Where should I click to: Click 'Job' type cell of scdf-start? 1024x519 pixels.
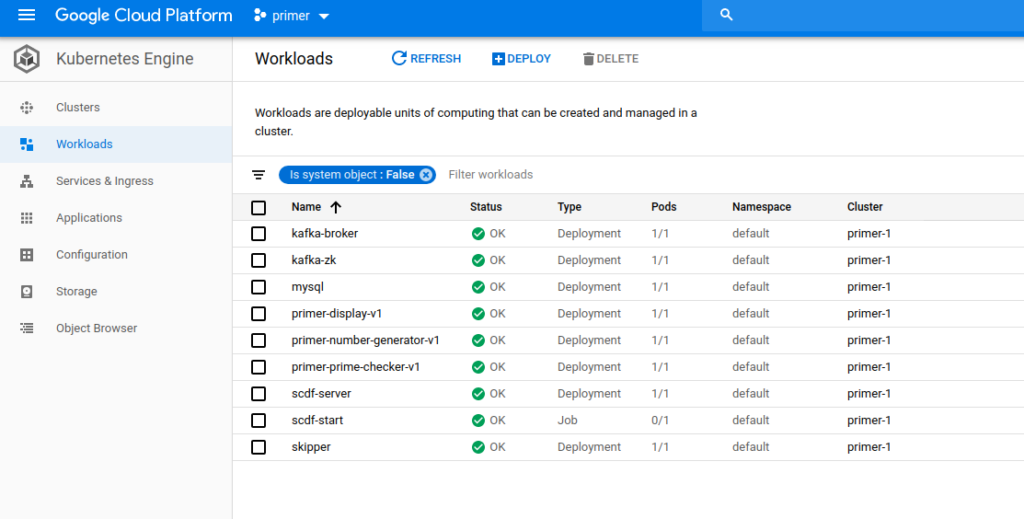pyautogui.click(x=568, y=420)
